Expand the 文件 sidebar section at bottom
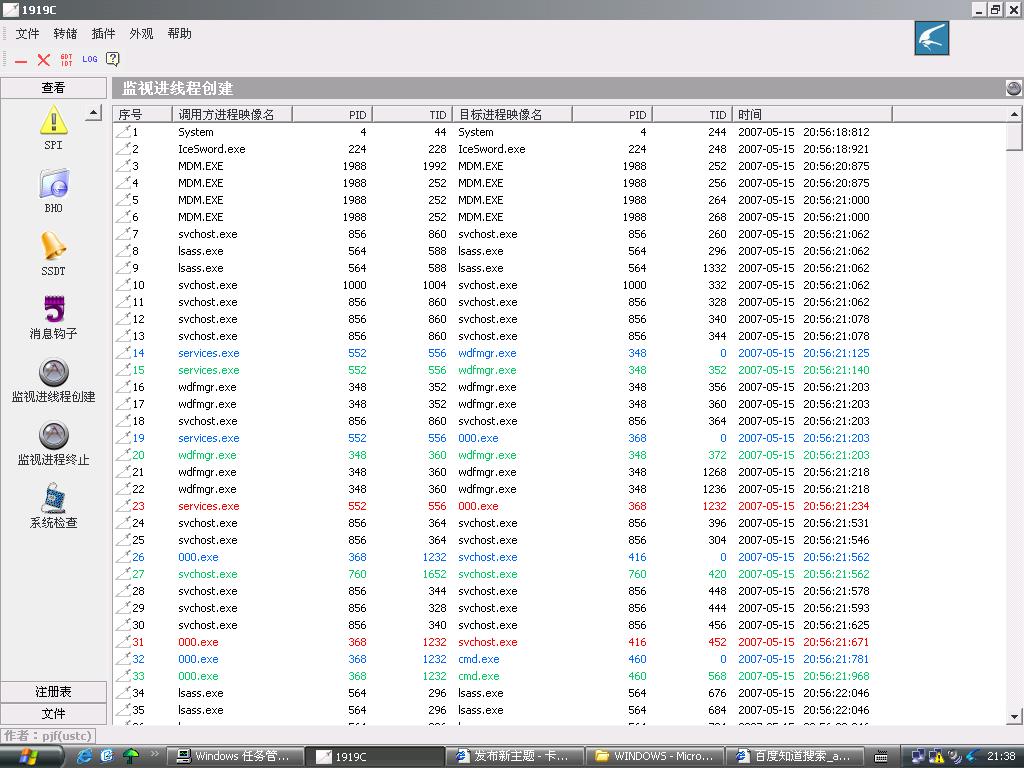Screen dimensions: 1024x768 coord(53,714)
